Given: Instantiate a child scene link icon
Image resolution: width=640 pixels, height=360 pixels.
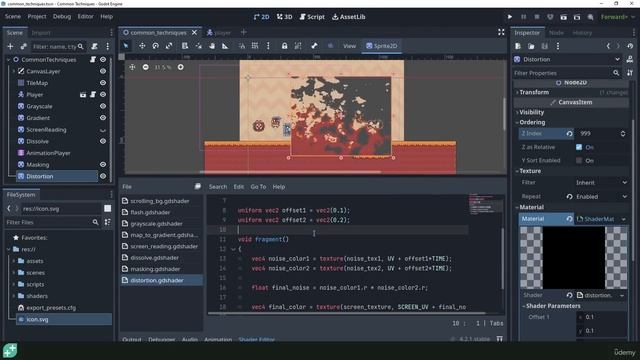Looking at the screenshot, I should click(x=23, y=47).
